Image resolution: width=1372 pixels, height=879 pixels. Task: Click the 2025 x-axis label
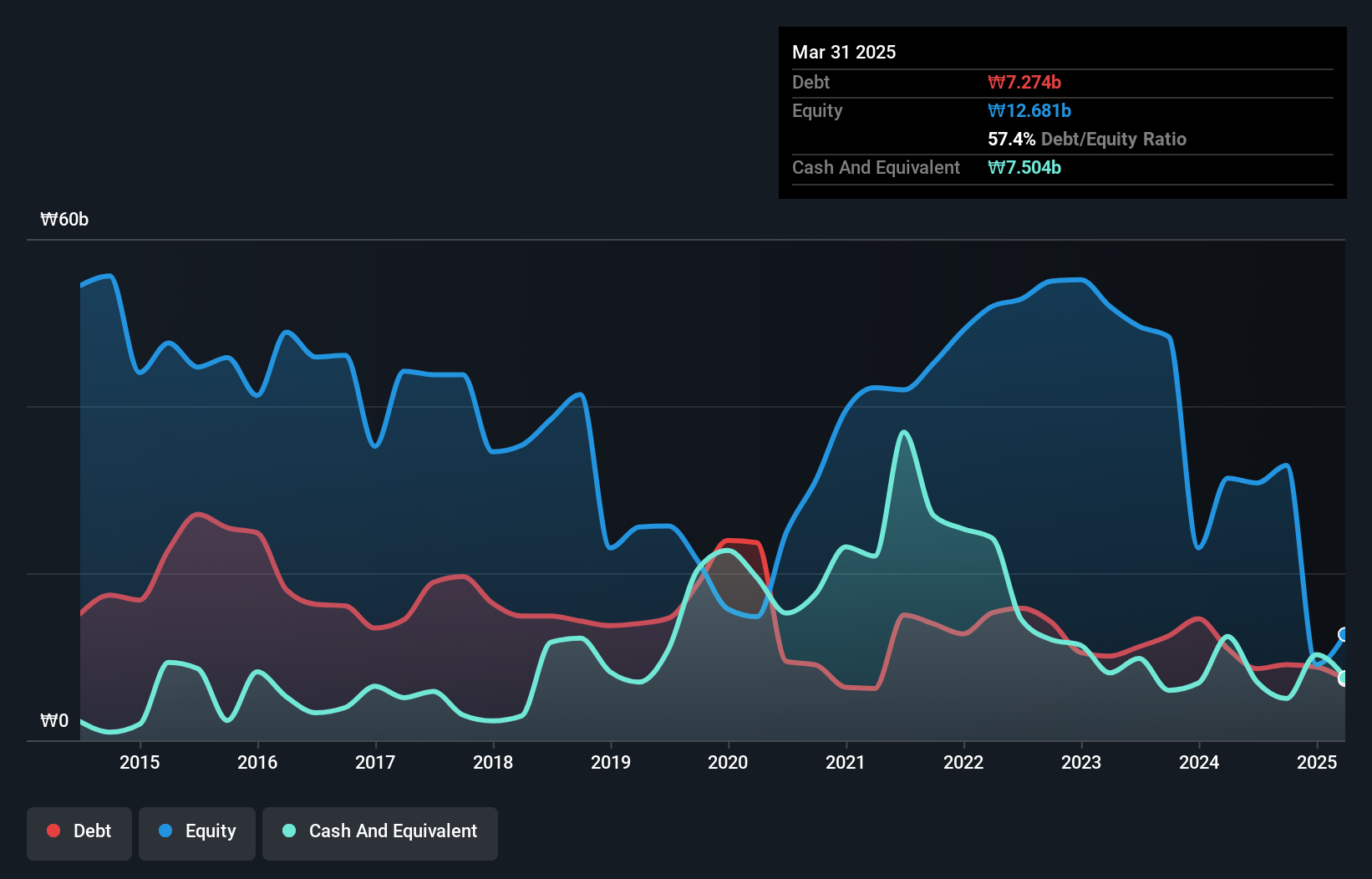(1317, 762)
